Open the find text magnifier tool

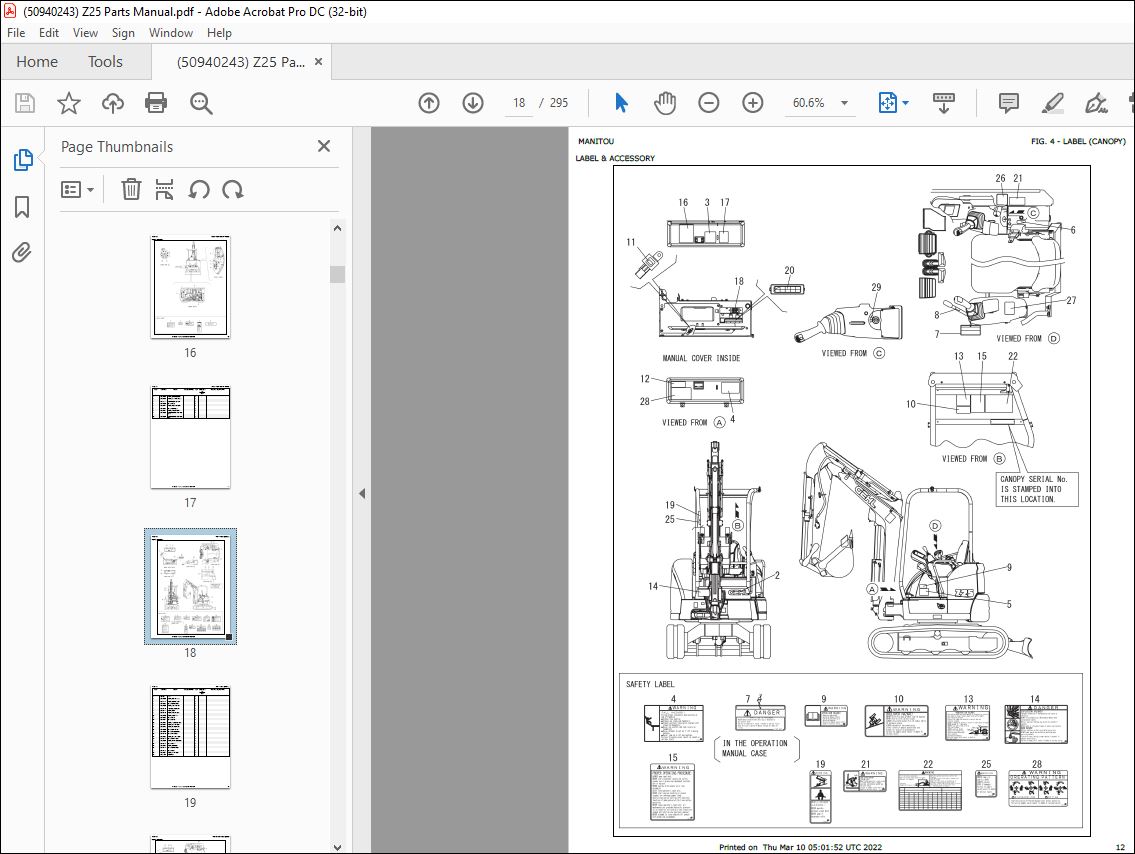[x=201, y=103]
